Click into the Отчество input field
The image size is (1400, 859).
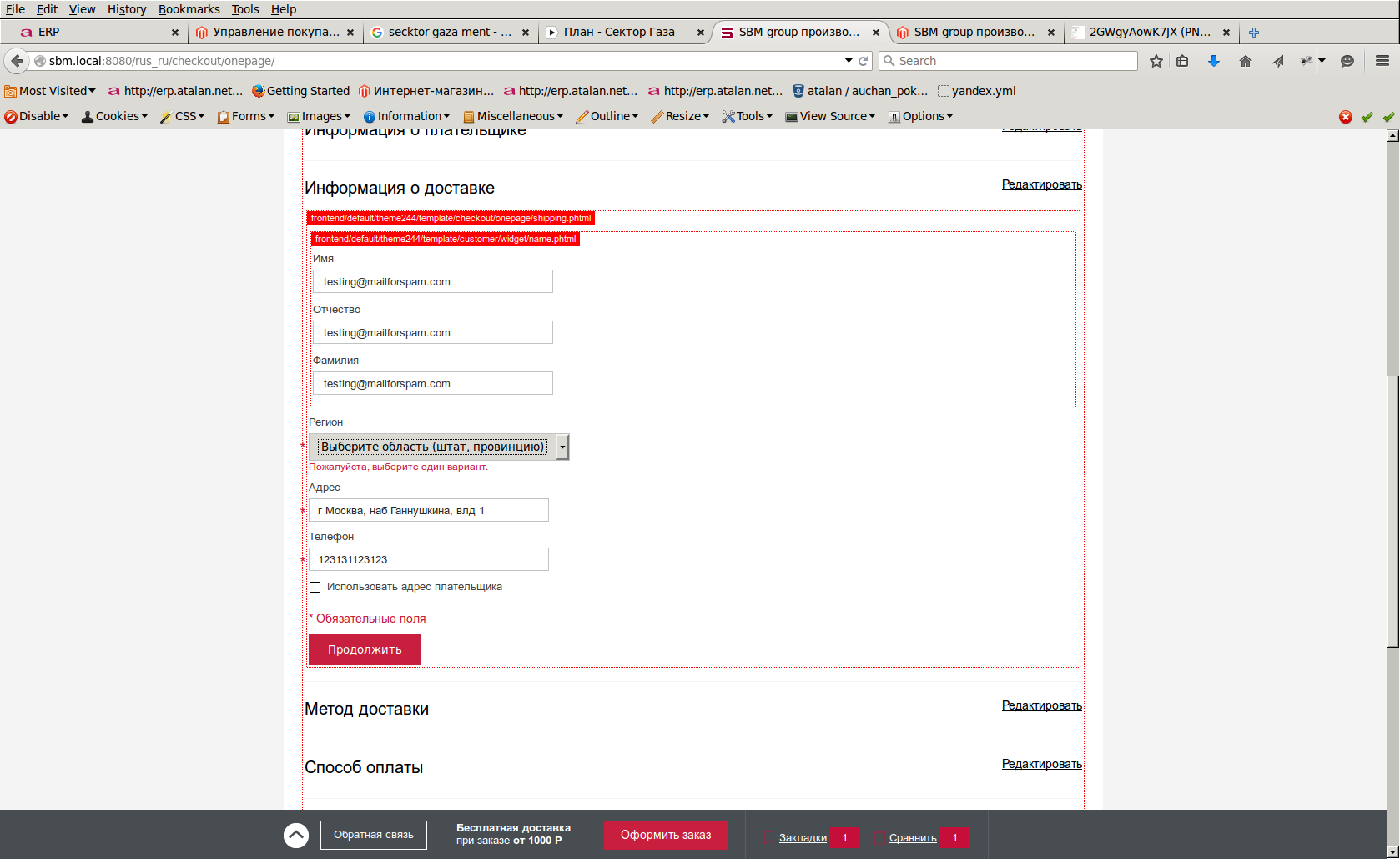click(x=433, y=332)
